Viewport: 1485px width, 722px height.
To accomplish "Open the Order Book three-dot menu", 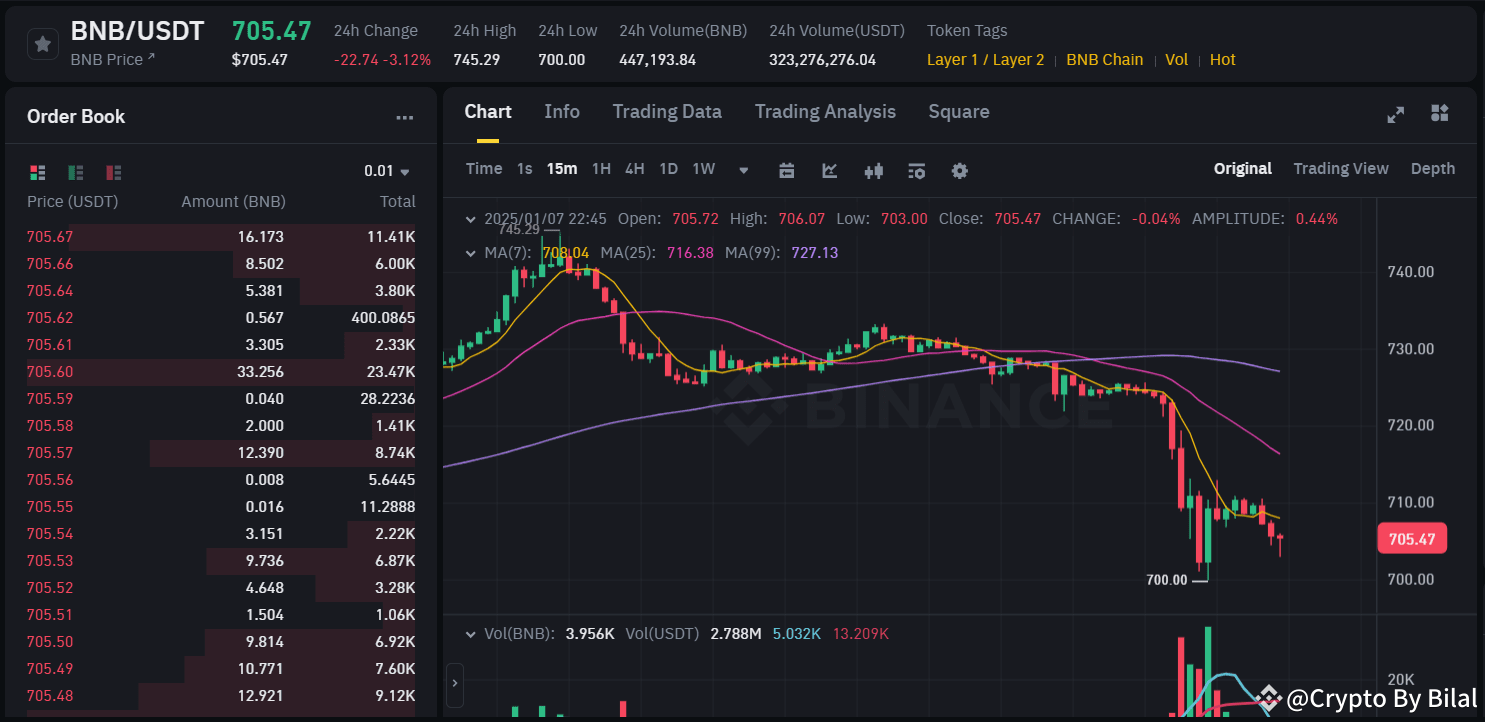I will pyautogui.click(x=404, y=117).
